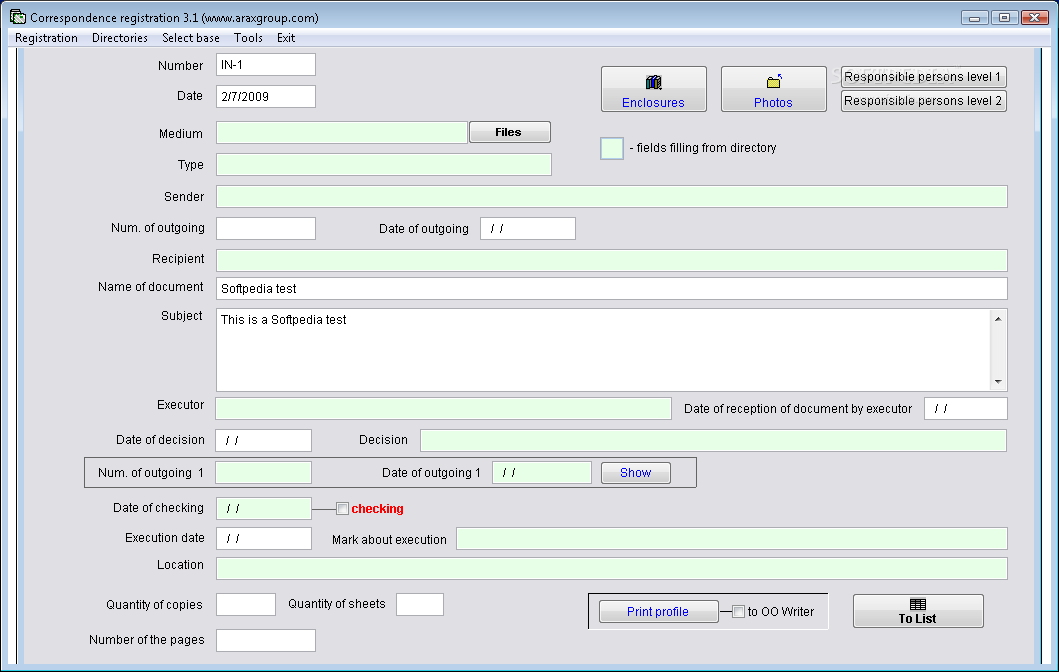Click the Number of the pages field
The width and height of the screenshot is (1059, 672).
(265, 640)
